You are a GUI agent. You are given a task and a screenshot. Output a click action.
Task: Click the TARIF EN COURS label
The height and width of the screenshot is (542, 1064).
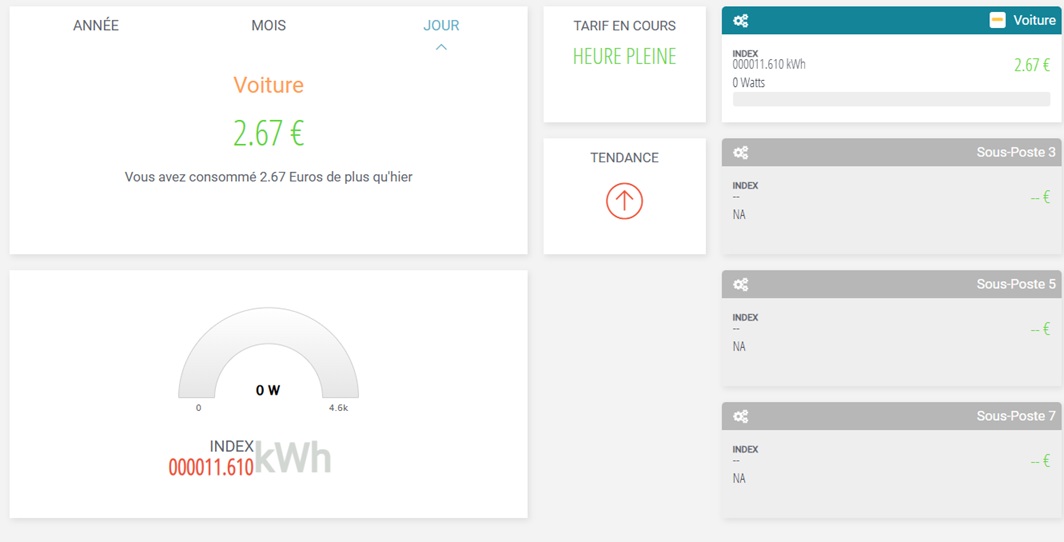coord(624,26)
